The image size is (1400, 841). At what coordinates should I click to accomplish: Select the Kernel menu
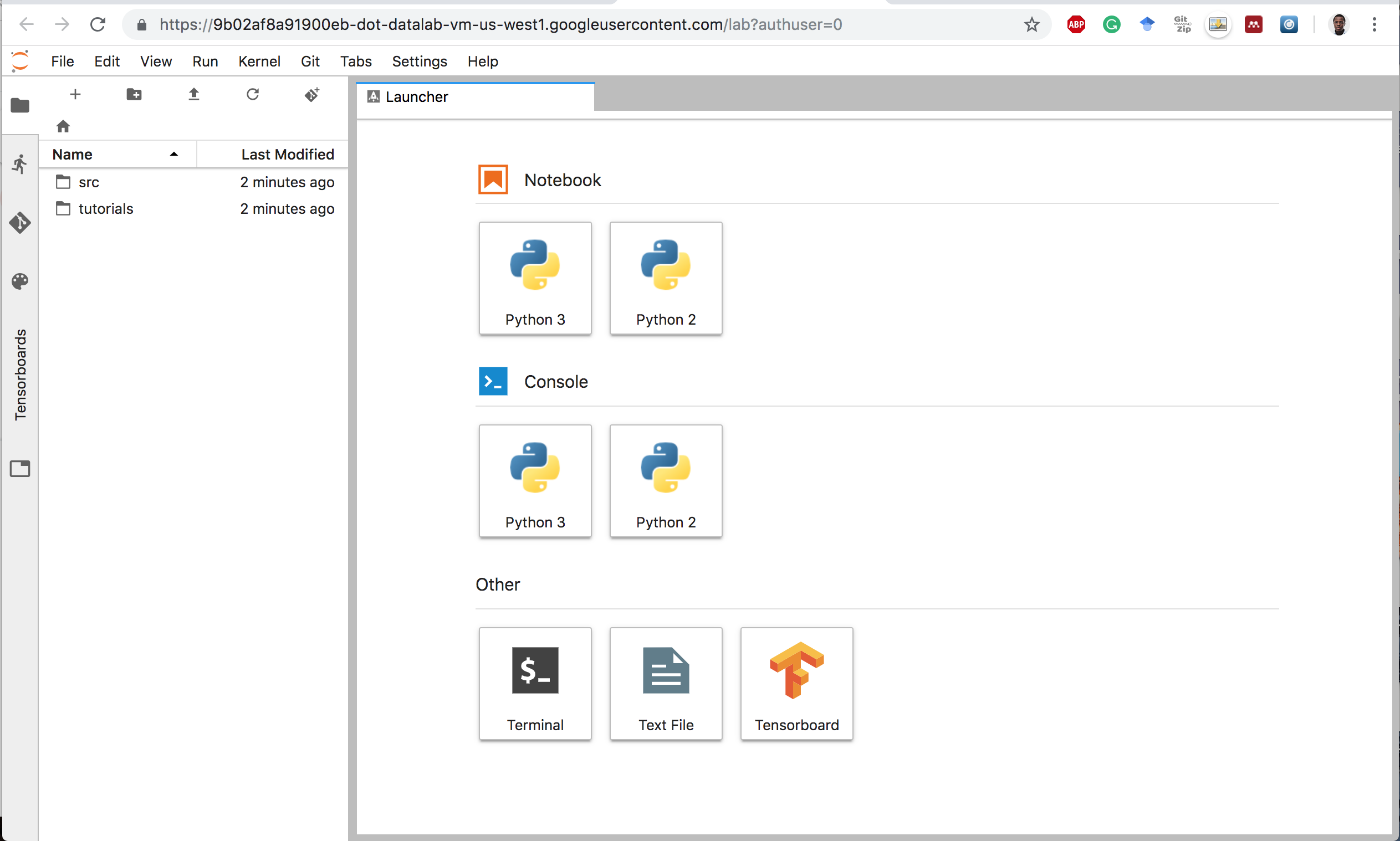pos(260,61)
